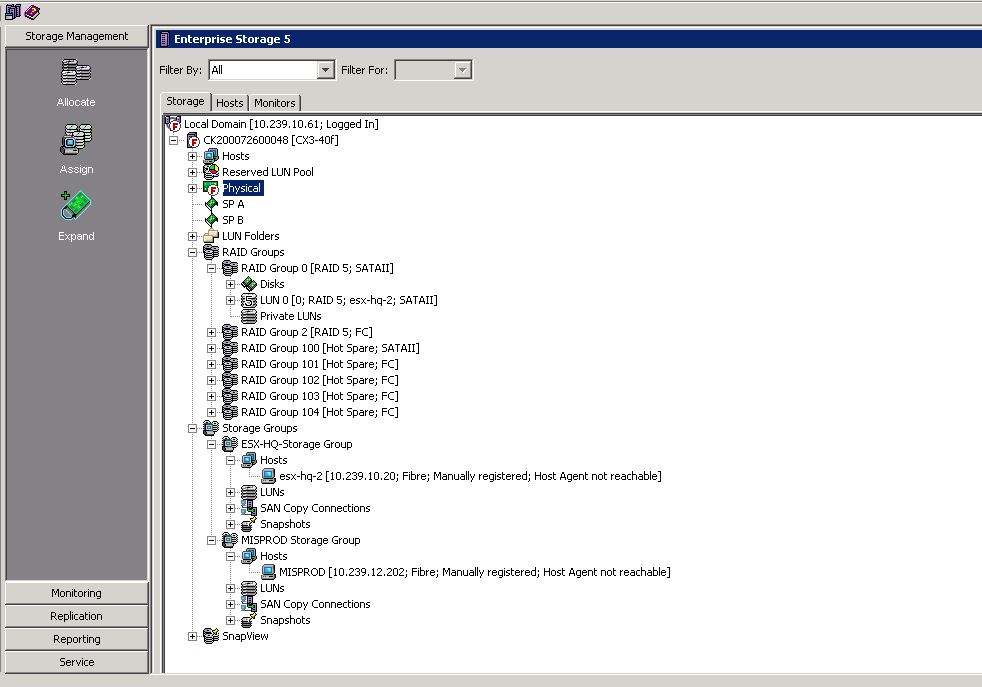The width and height of the screenshot is (982, 687).
Task: Click the MISPROD host computer icon
Action: click(x=268, y=572)
